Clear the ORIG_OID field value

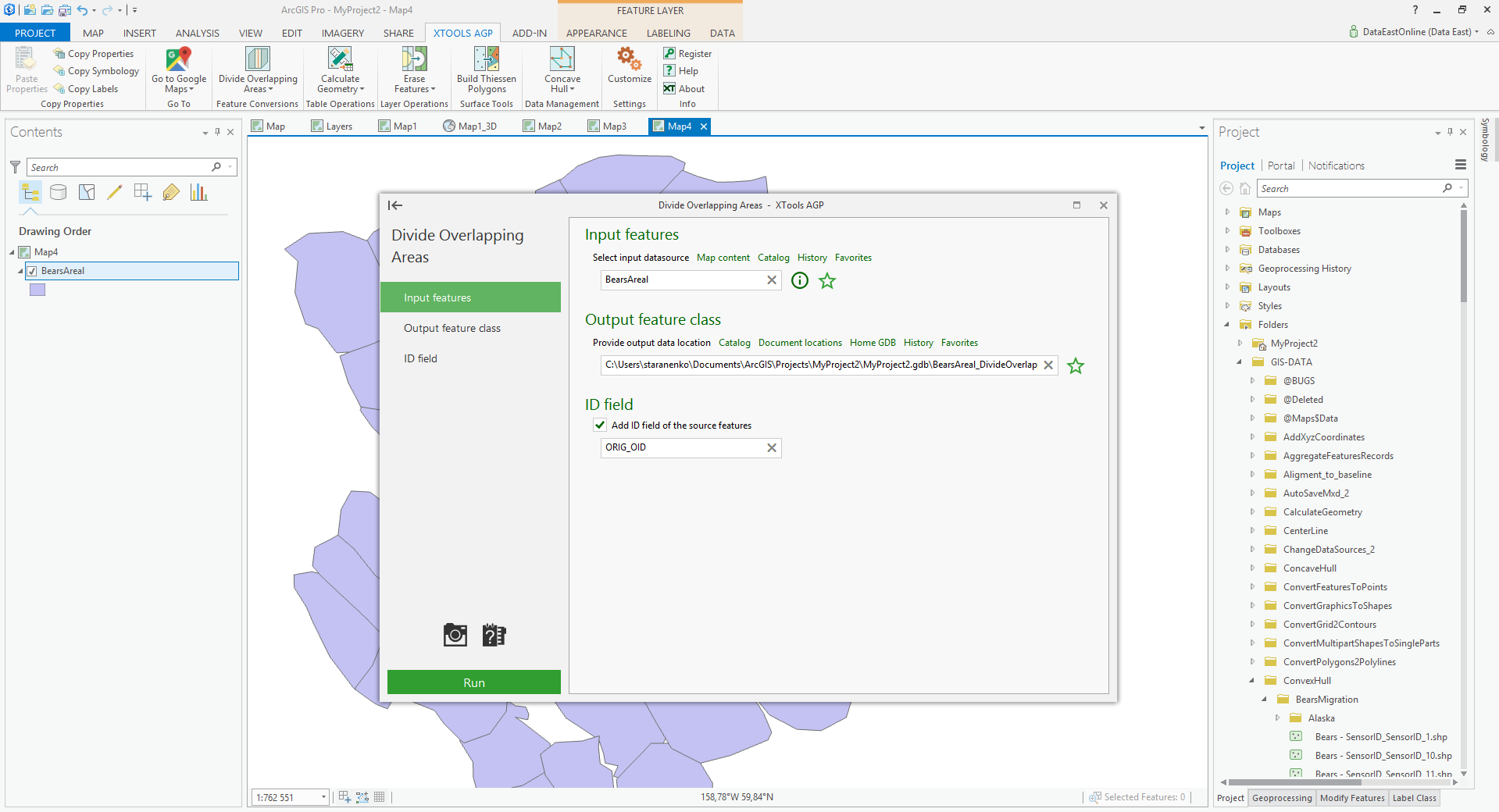[x=772, y=447]
